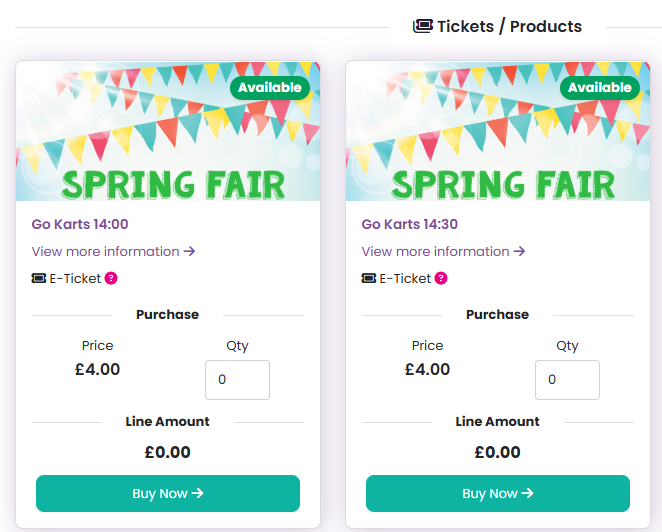The image size is (662, 532).
Task: Click the £4.00 price on Go Karts 14:00
Action: (97, 369)
